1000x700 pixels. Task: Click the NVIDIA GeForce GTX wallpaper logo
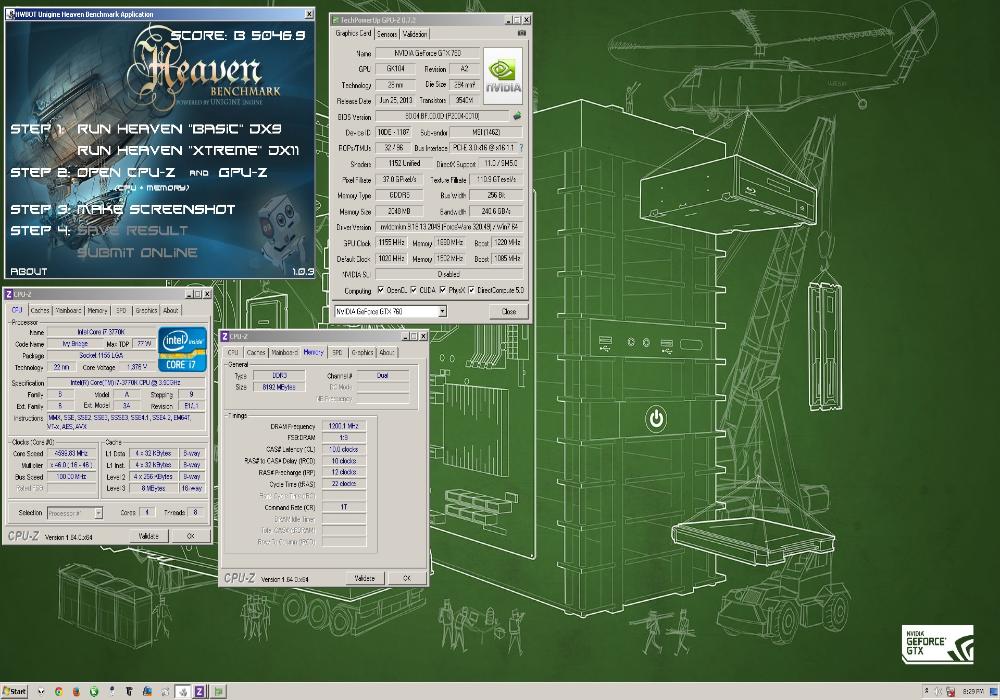(938, 645)
